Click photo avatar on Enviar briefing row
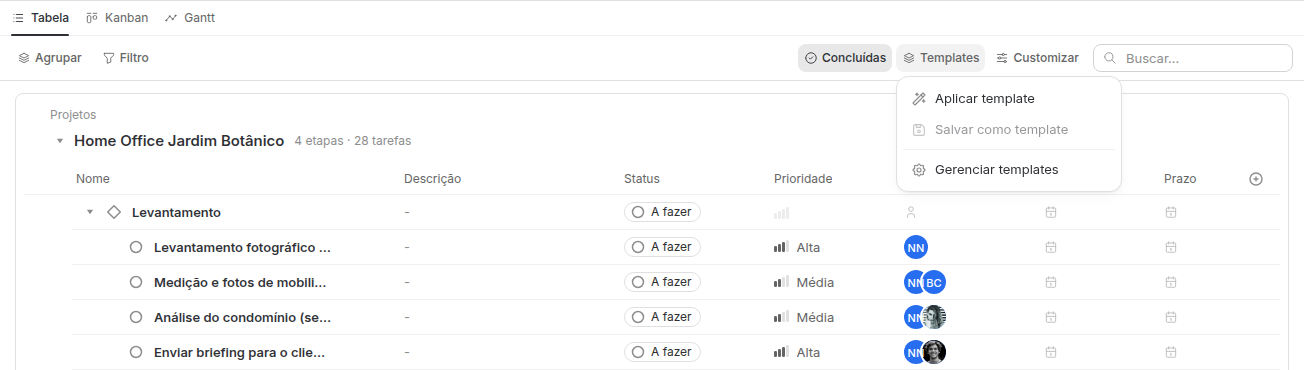The image size is (1304, 370). pyautogui.click(x=934, y=352)
